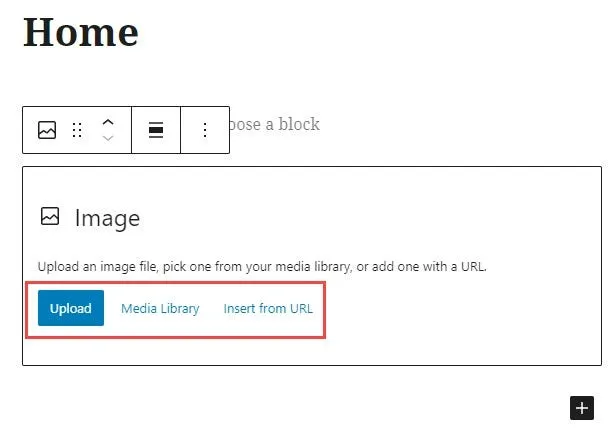The height and width of the screenshot is (441, 615).
Task: Click the block drag handle dots
Action: [x=77, y=130]
